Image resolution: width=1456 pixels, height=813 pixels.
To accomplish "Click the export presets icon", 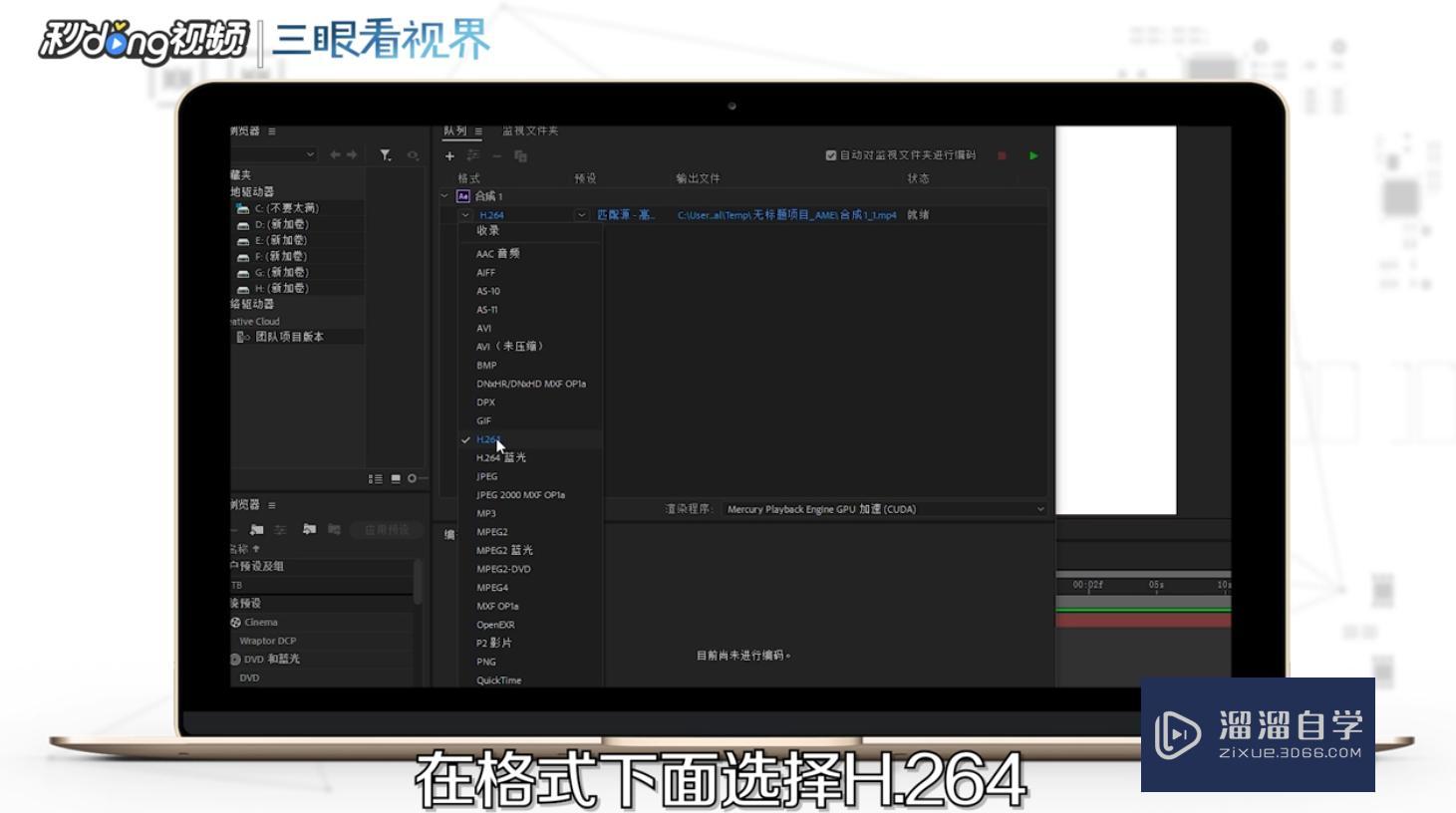I will click(334, 529).
